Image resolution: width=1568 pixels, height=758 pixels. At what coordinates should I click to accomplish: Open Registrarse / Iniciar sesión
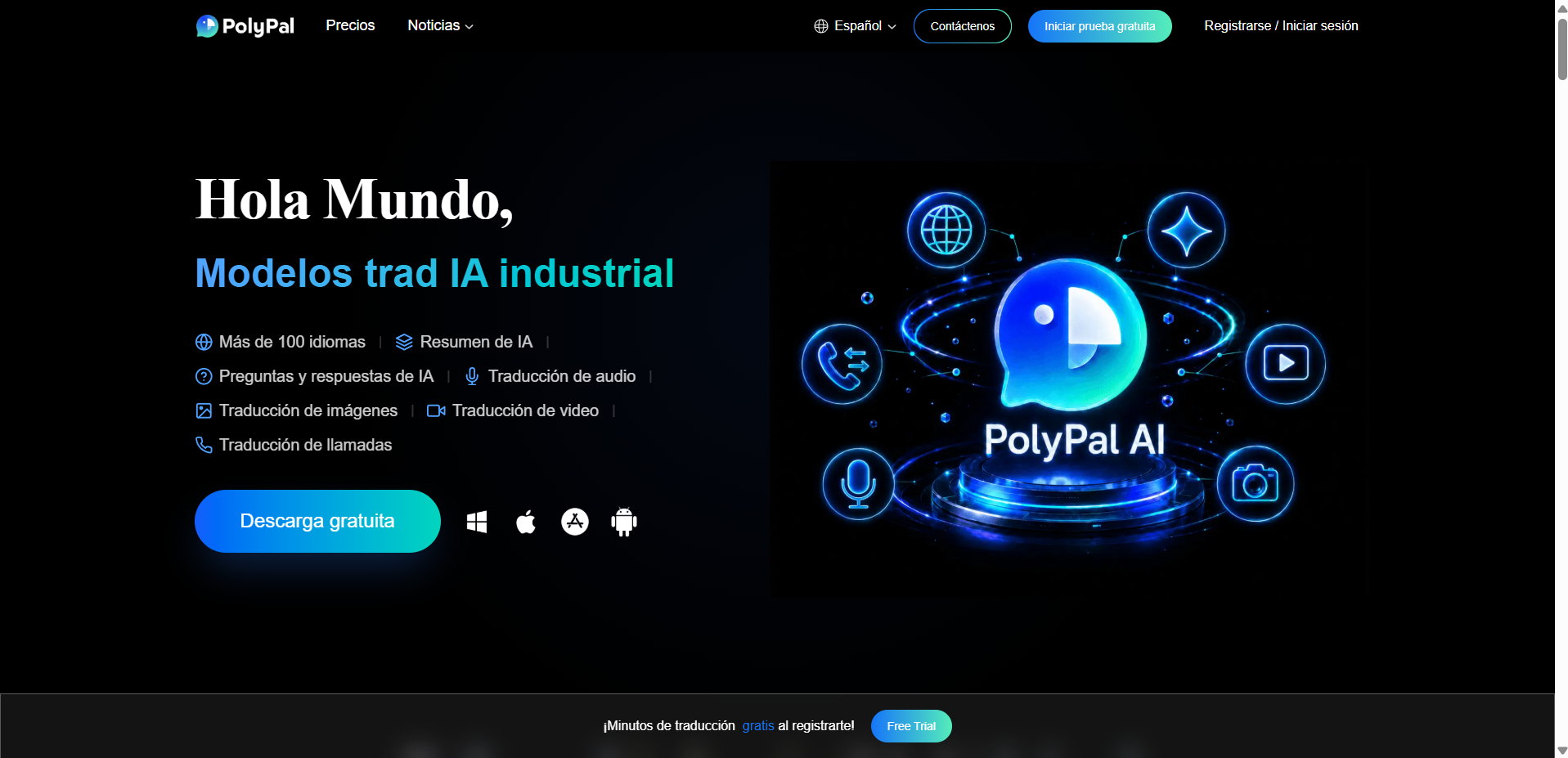pyautogui.click(x=1281, y=25)
